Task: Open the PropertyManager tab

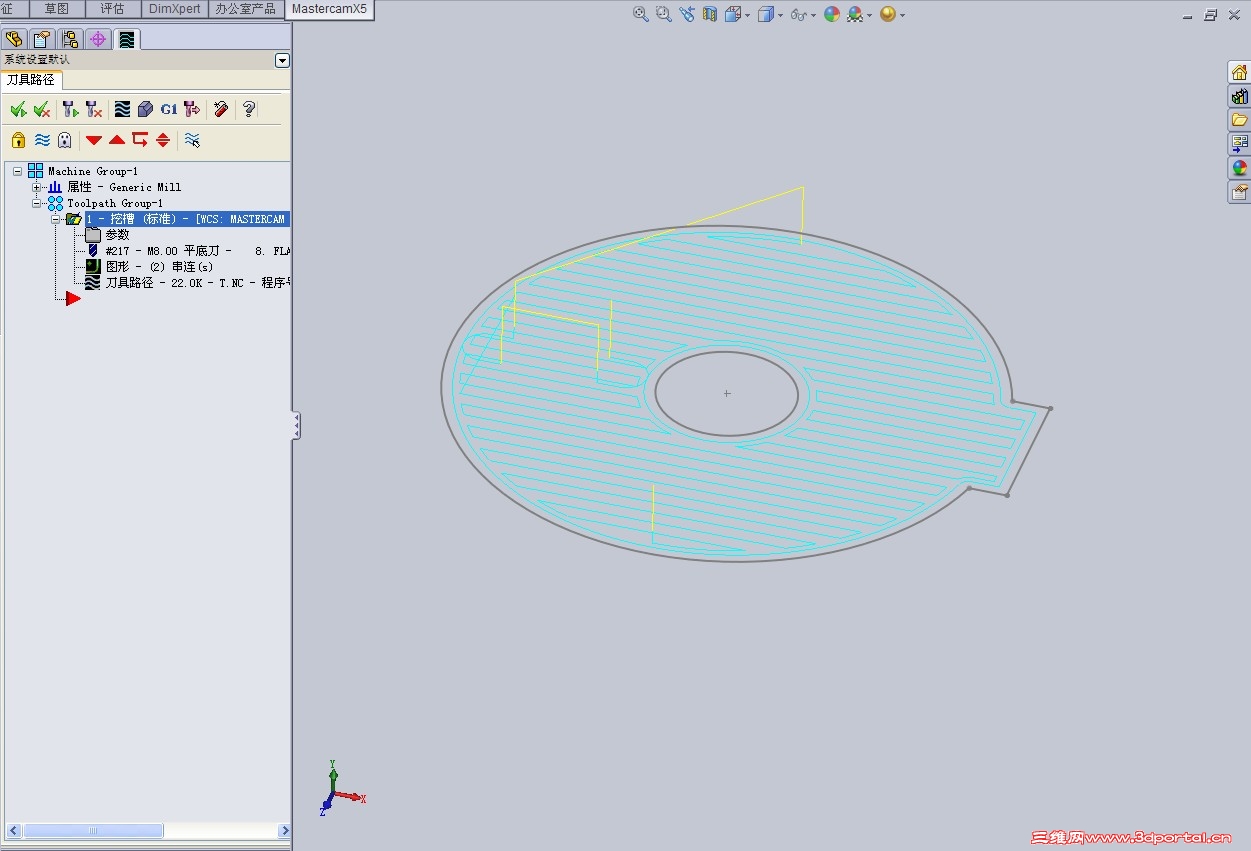Action: click(x=42, y=39)
